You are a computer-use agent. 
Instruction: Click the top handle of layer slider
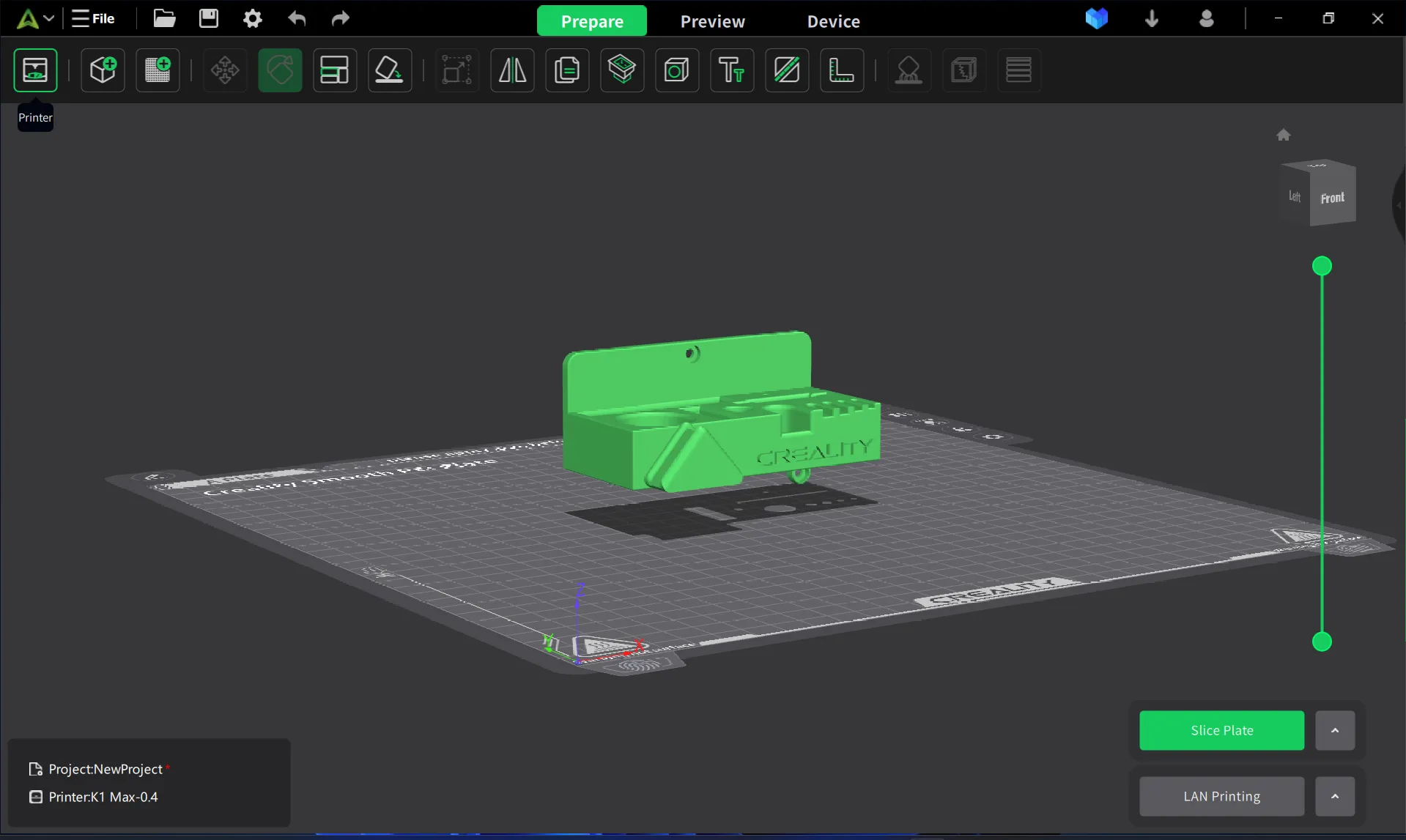1322,266
